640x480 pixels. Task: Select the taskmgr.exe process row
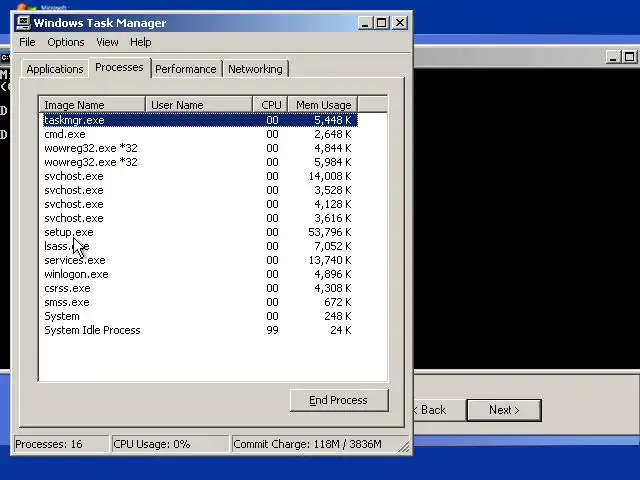[x=200, y=120]
